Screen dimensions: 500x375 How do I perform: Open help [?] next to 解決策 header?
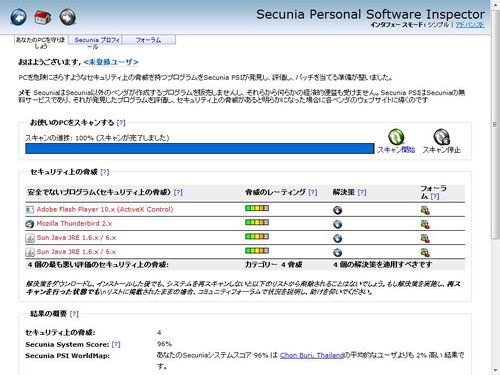click(x=362, y=192)
